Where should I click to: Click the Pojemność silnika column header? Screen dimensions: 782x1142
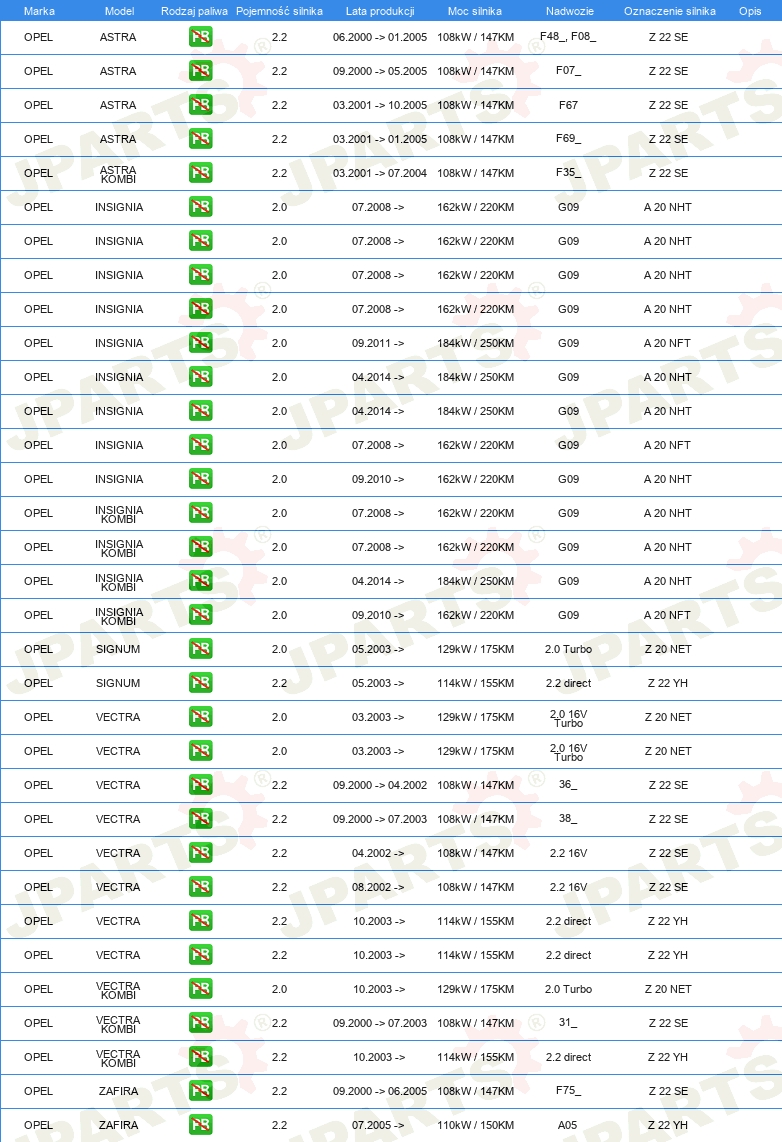coord(280,11)
